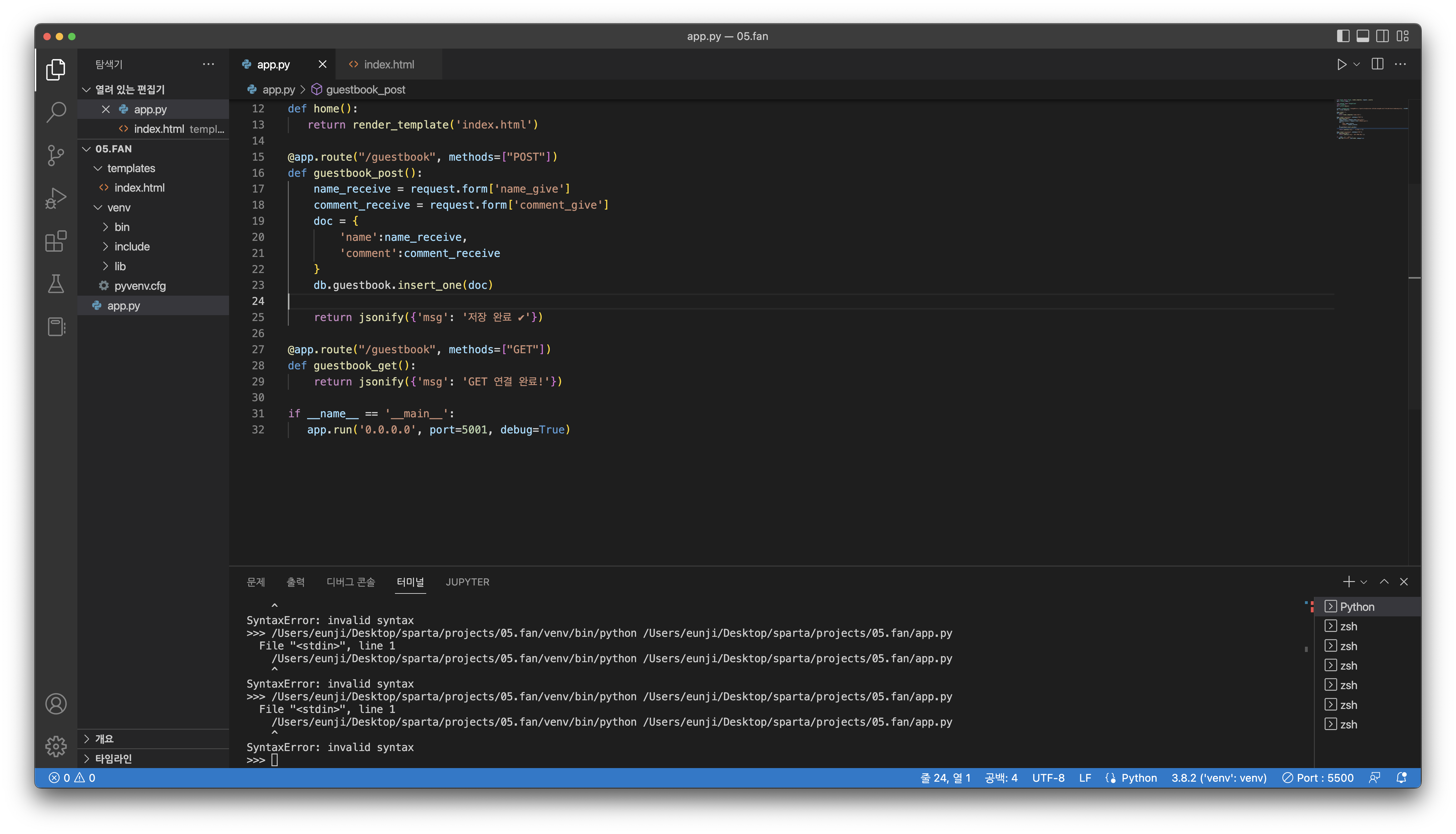
Task: Open the 디버그 콘솔 panel tab
Action: pos(350,582)
